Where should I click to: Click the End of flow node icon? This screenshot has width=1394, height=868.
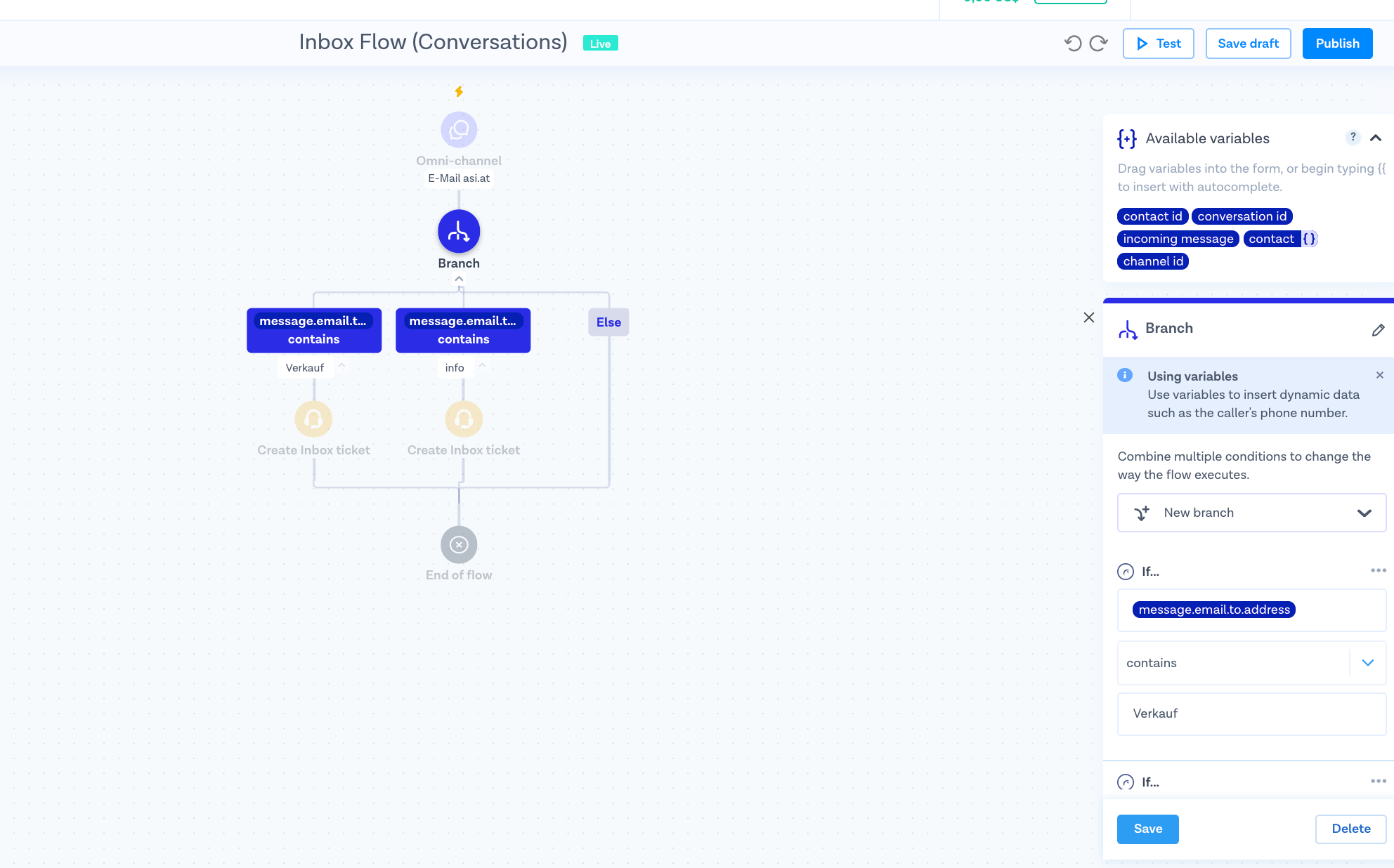click(459, 545)
